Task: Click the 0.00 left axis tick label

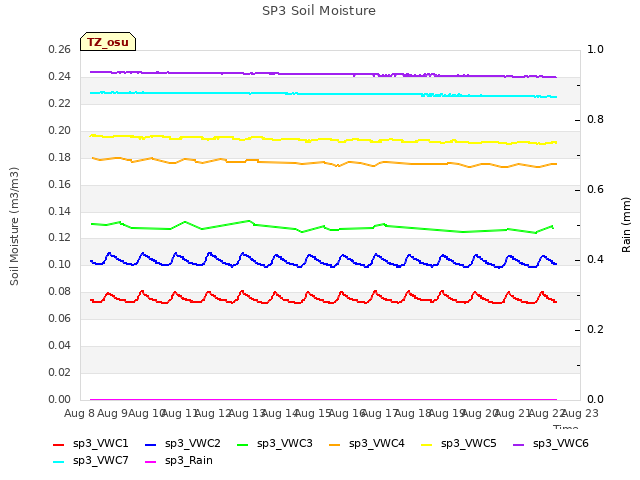Action: (x=59, y=399)
